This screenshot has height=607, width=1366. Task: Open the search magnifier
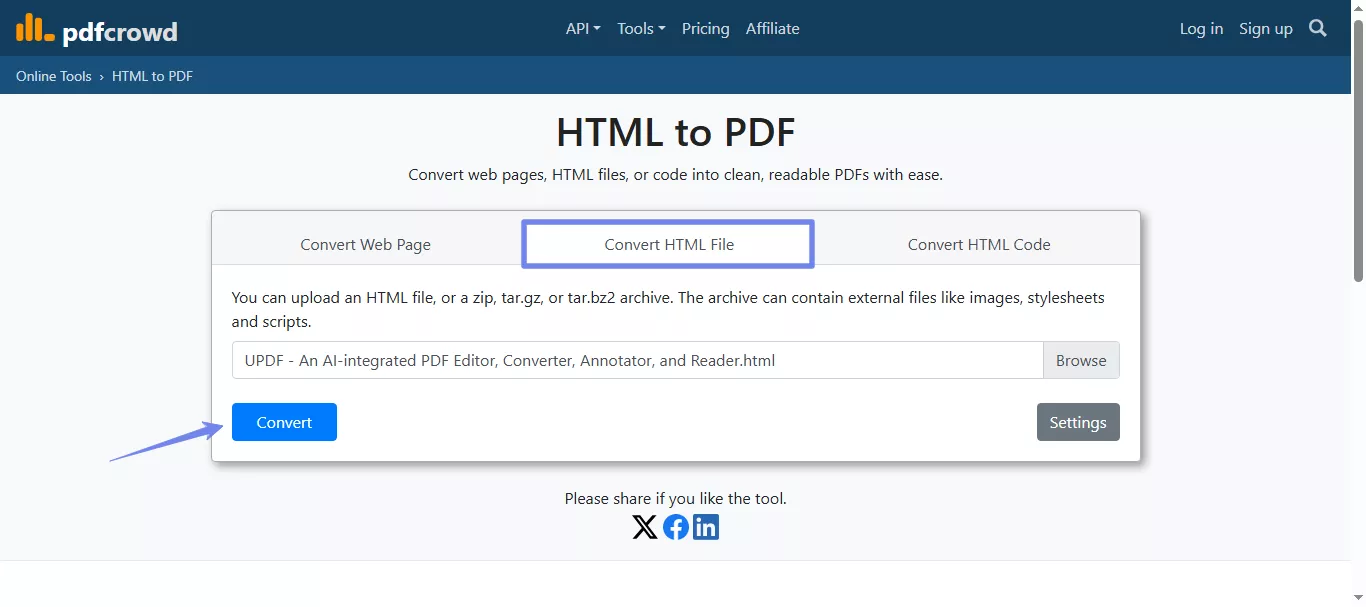pyautogui.click(x=1317, y=28)
